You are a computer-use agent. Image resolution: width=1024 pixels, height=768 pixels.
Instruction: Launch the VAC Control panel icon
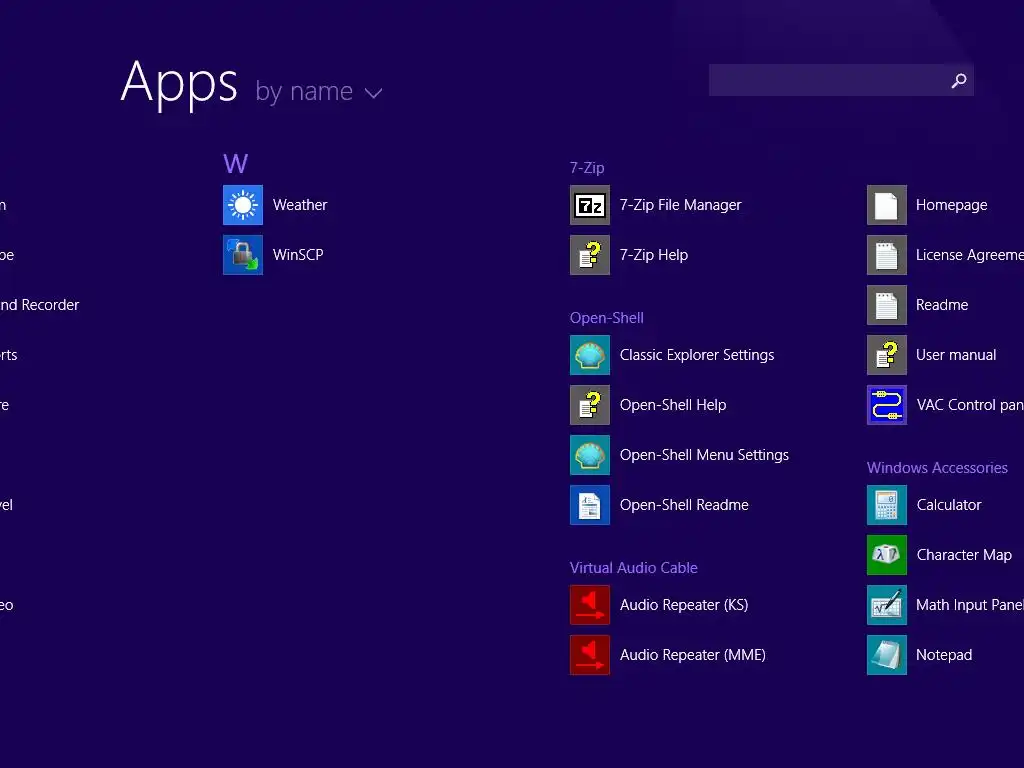887,405
